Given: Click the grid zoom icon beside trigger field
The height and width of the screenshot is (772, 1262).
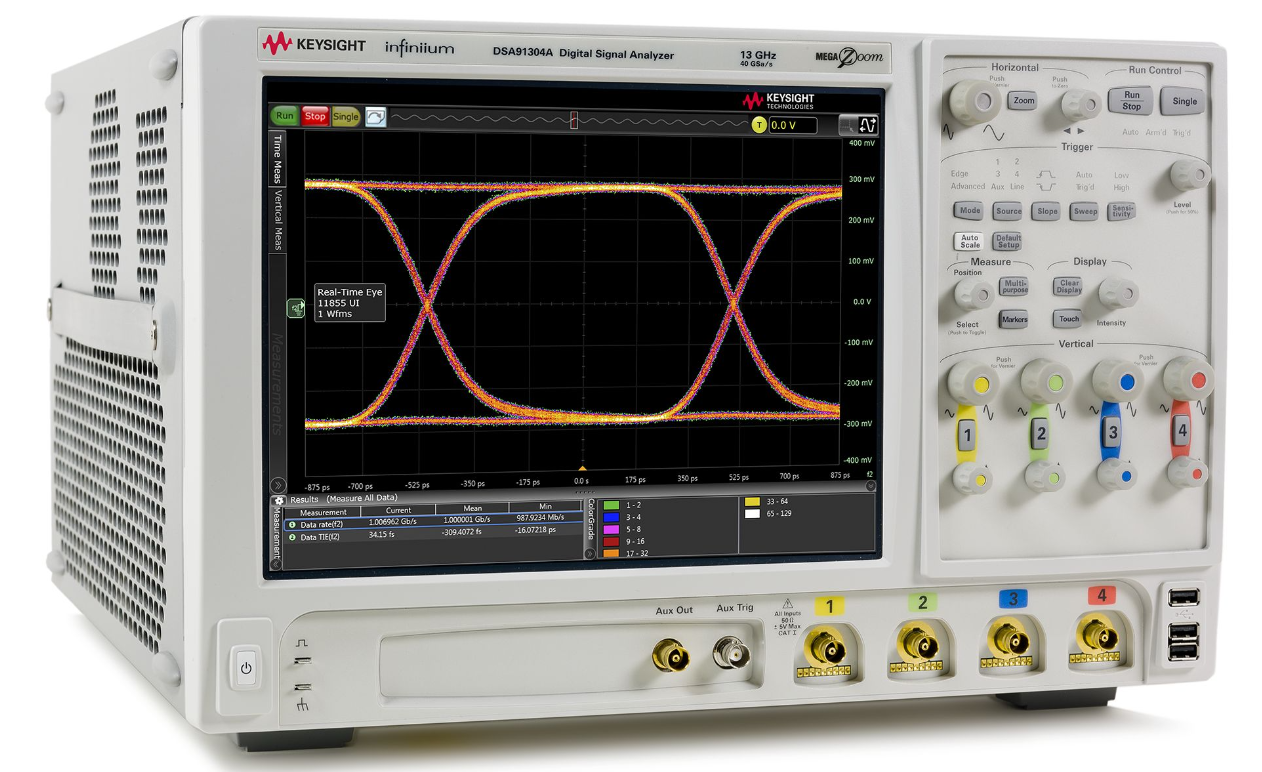Looking at the screenshot, I should [848, 125].
